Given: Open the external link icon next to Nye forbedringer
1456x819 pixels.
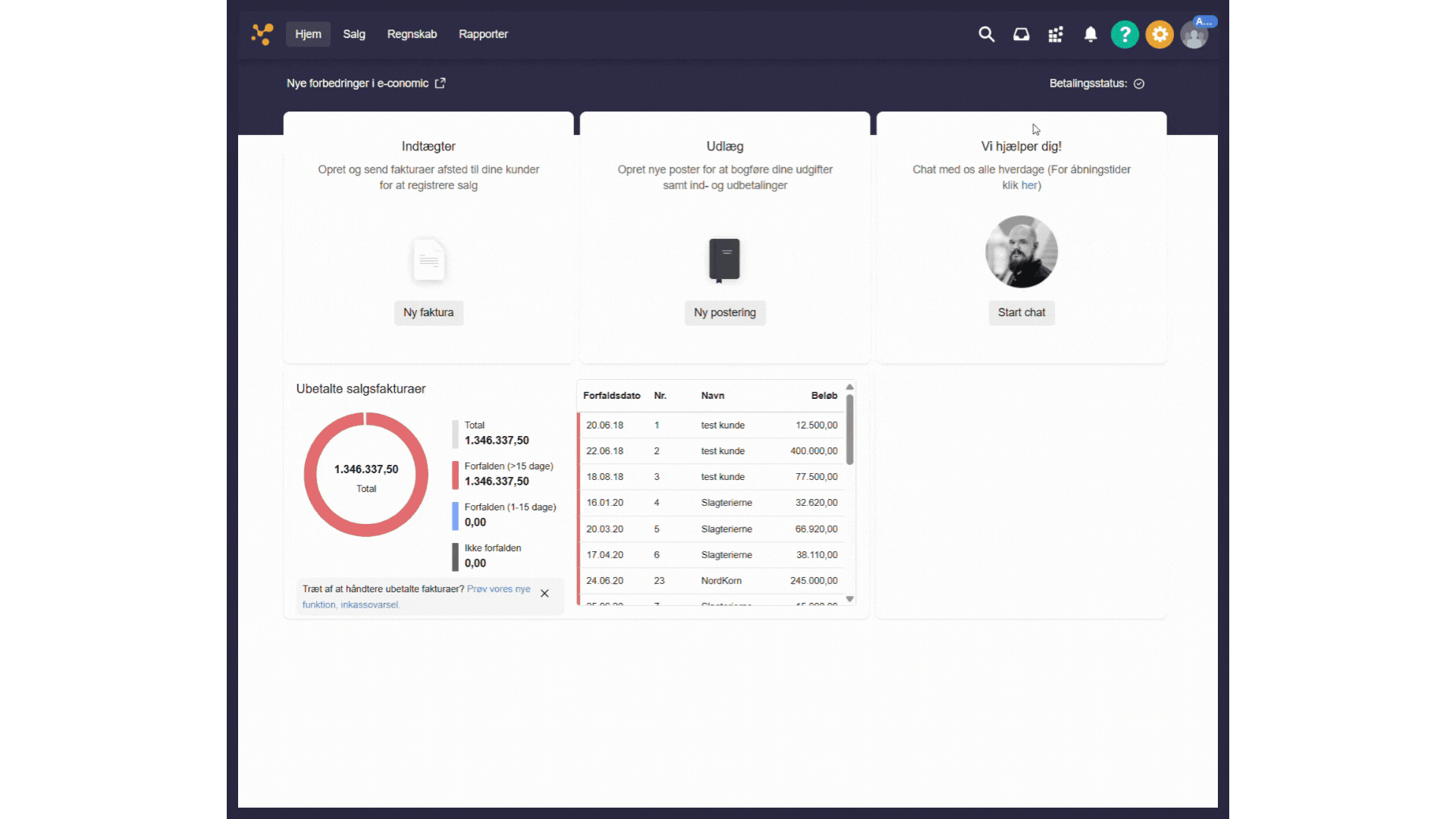Looking at the screenshot, I should tap(440, 83).
